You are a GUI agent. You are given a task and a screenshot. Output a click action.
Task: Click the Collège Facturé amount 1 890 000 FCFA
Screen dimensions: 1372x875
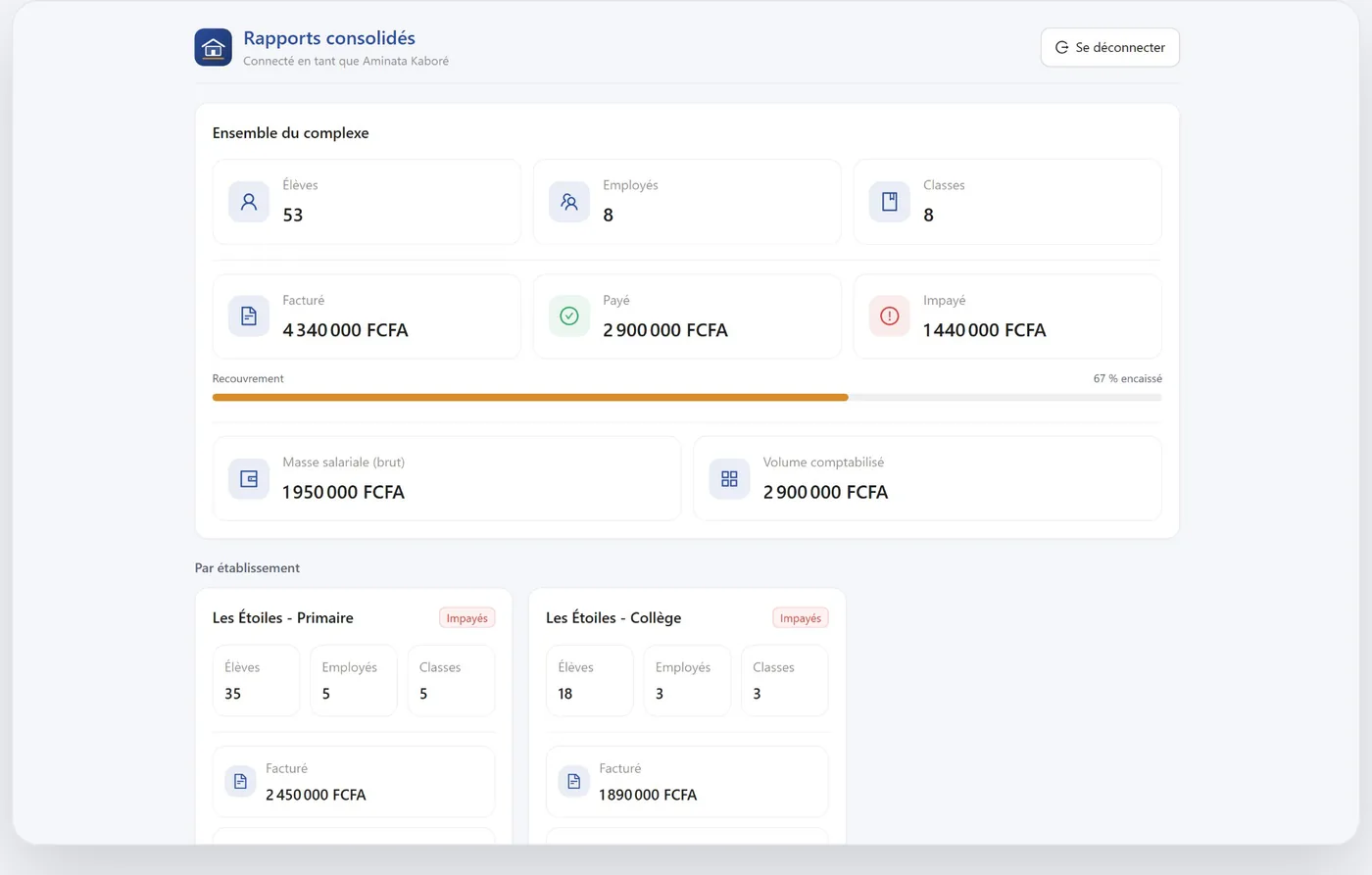648,795
